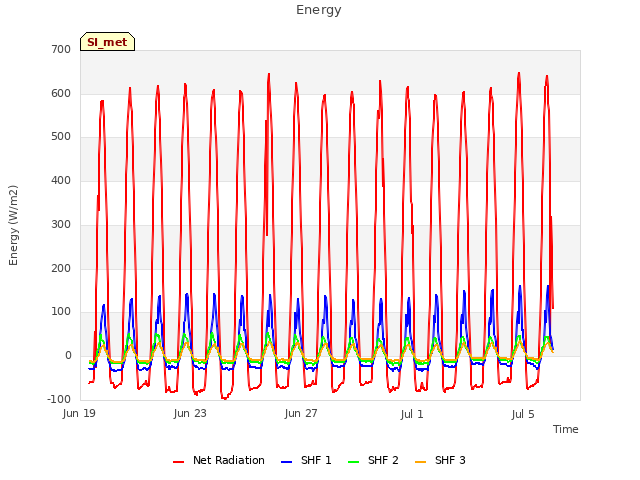This screenshot has width=640, height=480.
Task: Click the Jun 23 x-axis tick
Action: point(190,414)
